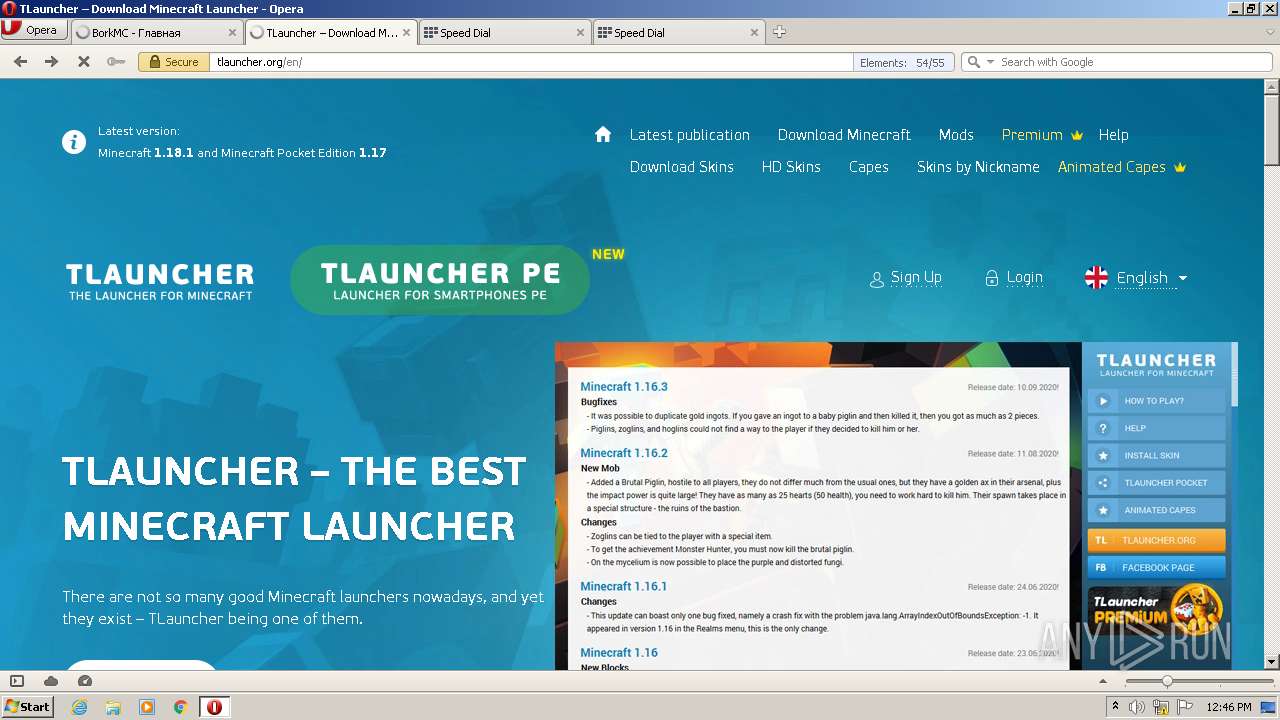Click the info icon beside Latest version

pos(74,142)
